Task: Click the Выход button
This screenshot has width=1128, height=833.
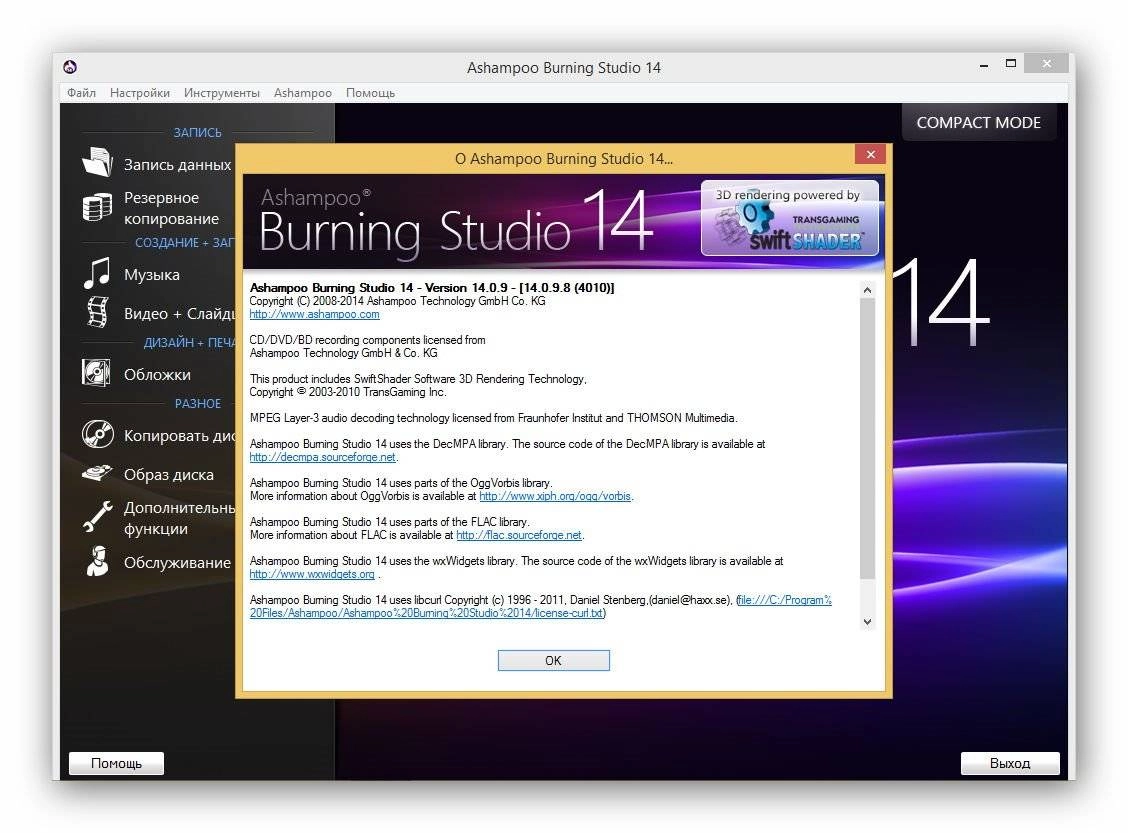Action: [x=1010, y=763]
